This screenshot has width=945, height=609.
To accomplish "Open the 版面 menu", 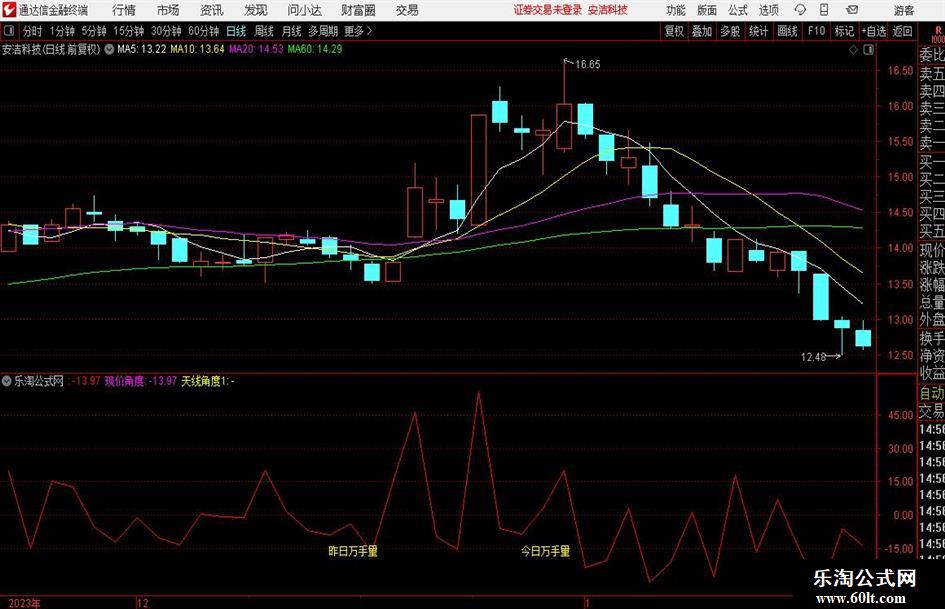I will pyautogui.click(x=707, y=10).
